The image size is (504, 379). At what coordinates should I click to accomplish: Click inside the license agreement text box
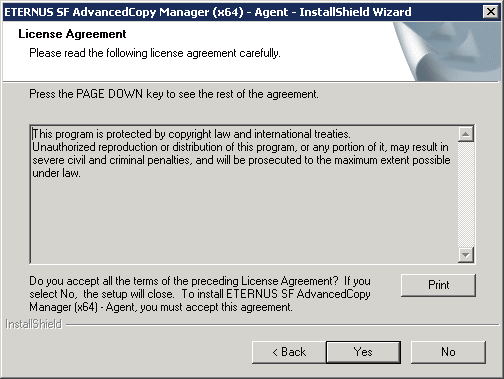pyautogui.click(x=244, y=194)
